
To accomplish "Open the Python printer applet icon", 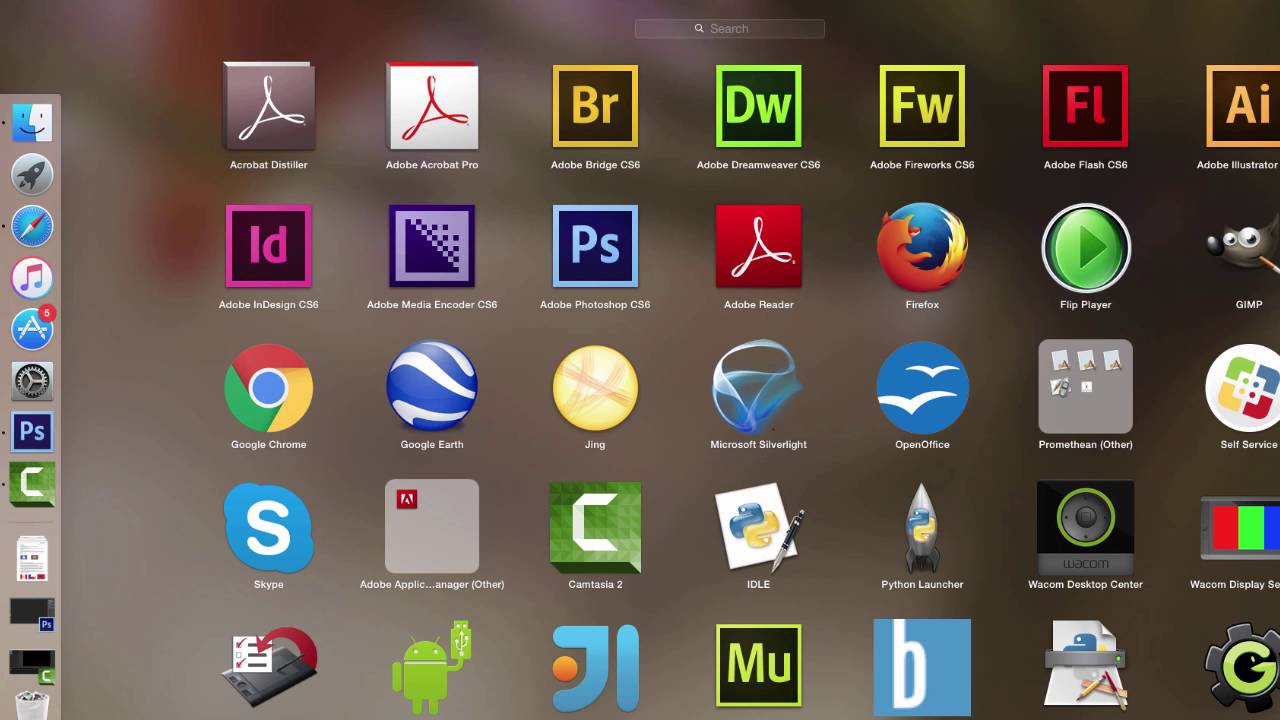I will tap(1086, 666).
